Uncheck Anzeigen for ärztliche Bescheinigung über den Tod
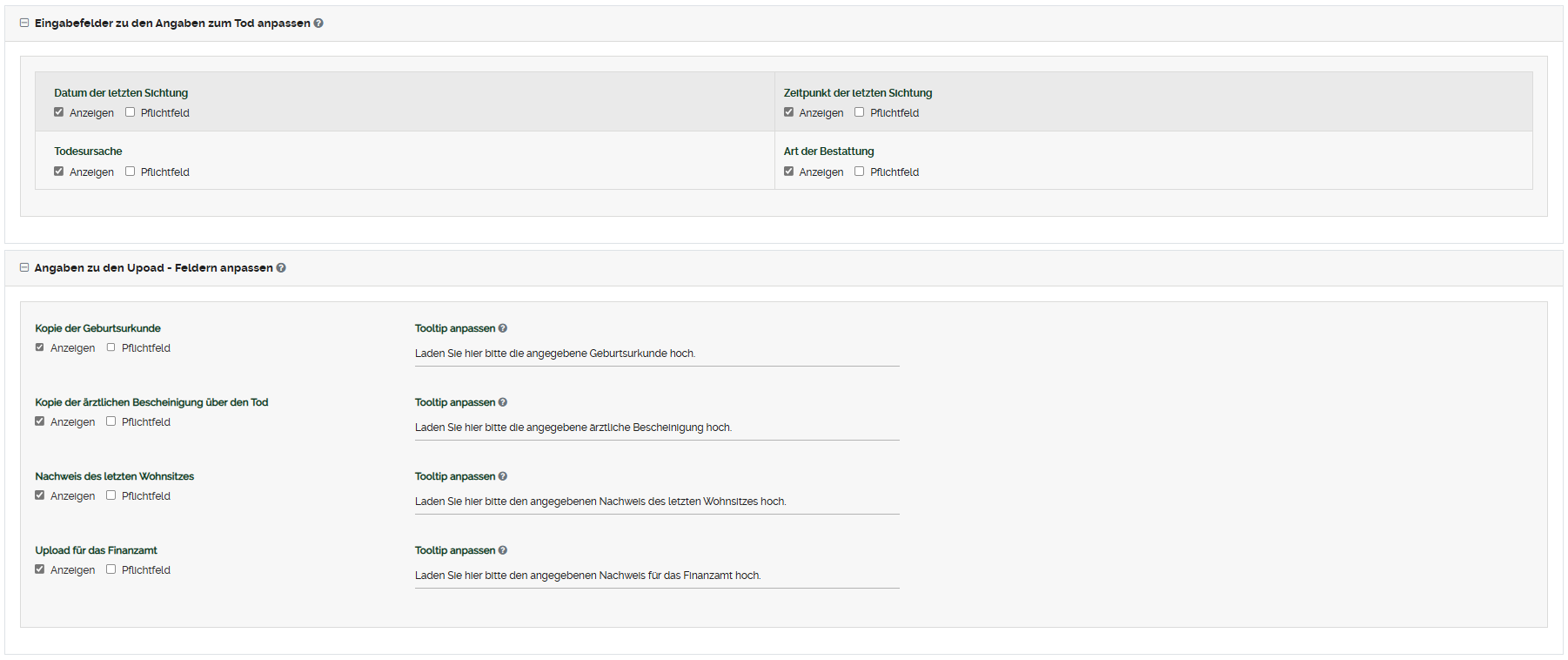This screenshot has width=1568, height=660. tap(40, 421)
